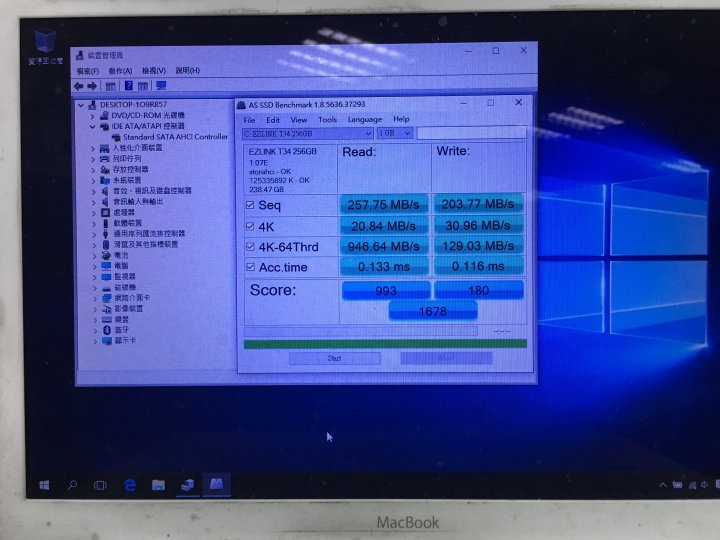Viewport: 720px width, 540px height.
Task: Uncheck the 4K-64Thrd test checkbox
Action: point(250,247)
